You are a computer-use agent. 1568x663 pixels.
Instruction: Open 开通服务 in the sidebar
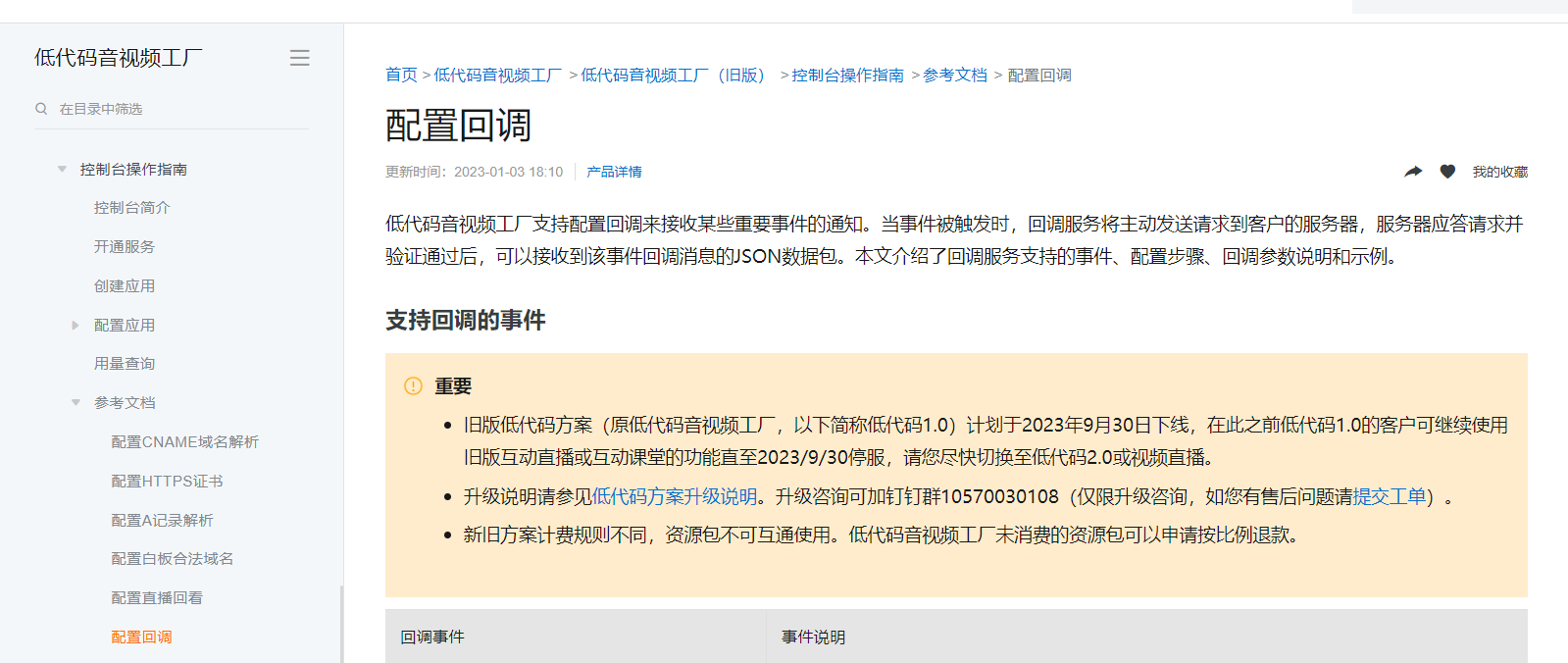tap(125, 247)
